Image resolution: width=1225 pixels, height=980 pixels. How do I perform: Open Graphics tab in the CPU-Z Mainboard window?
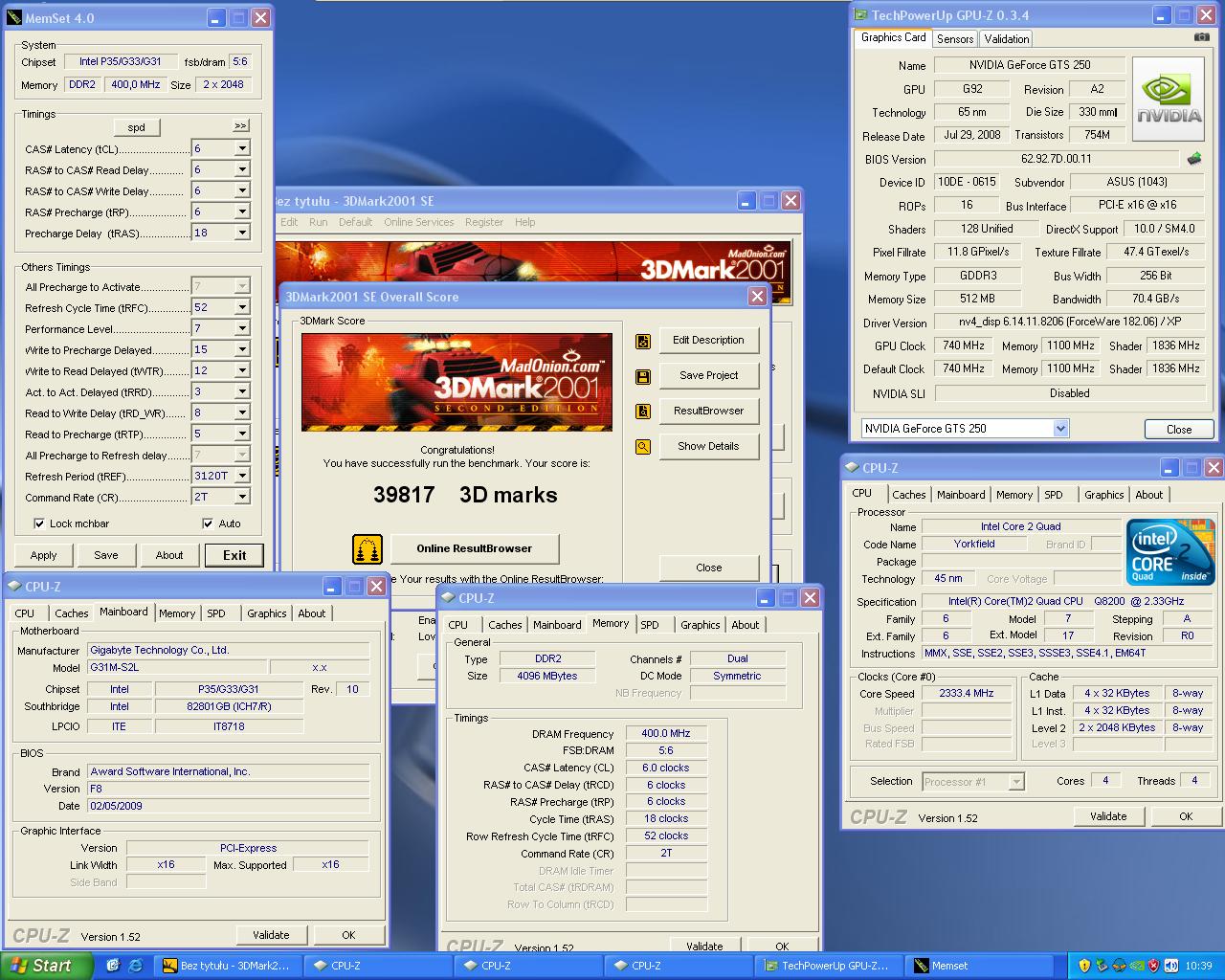click(x=266, y=613)
